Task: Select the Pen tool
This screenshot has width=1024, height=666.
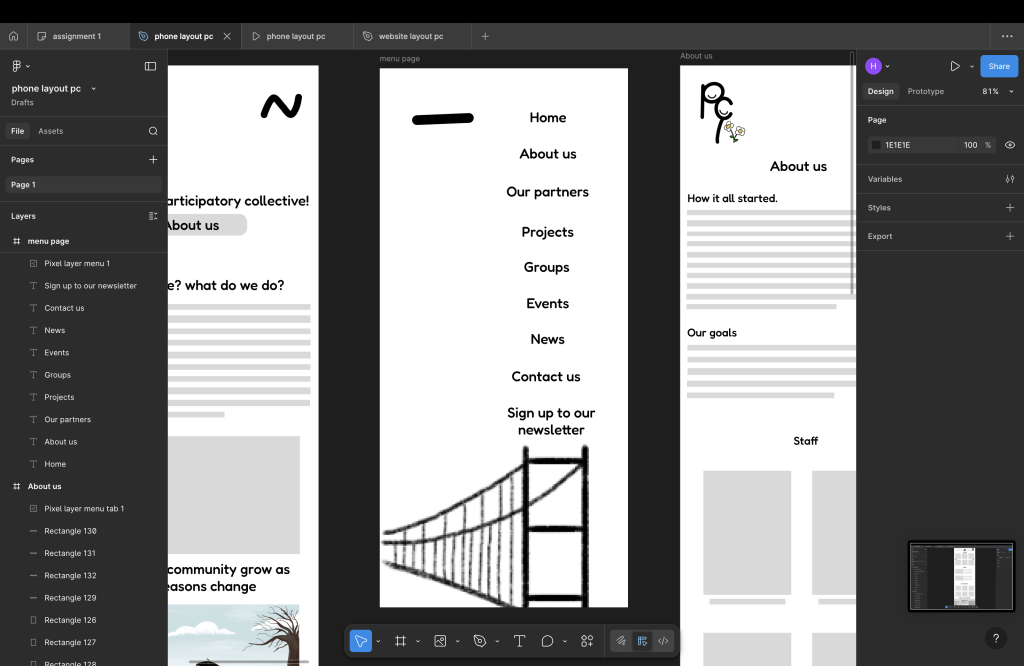Action: (x=480, y=641)
